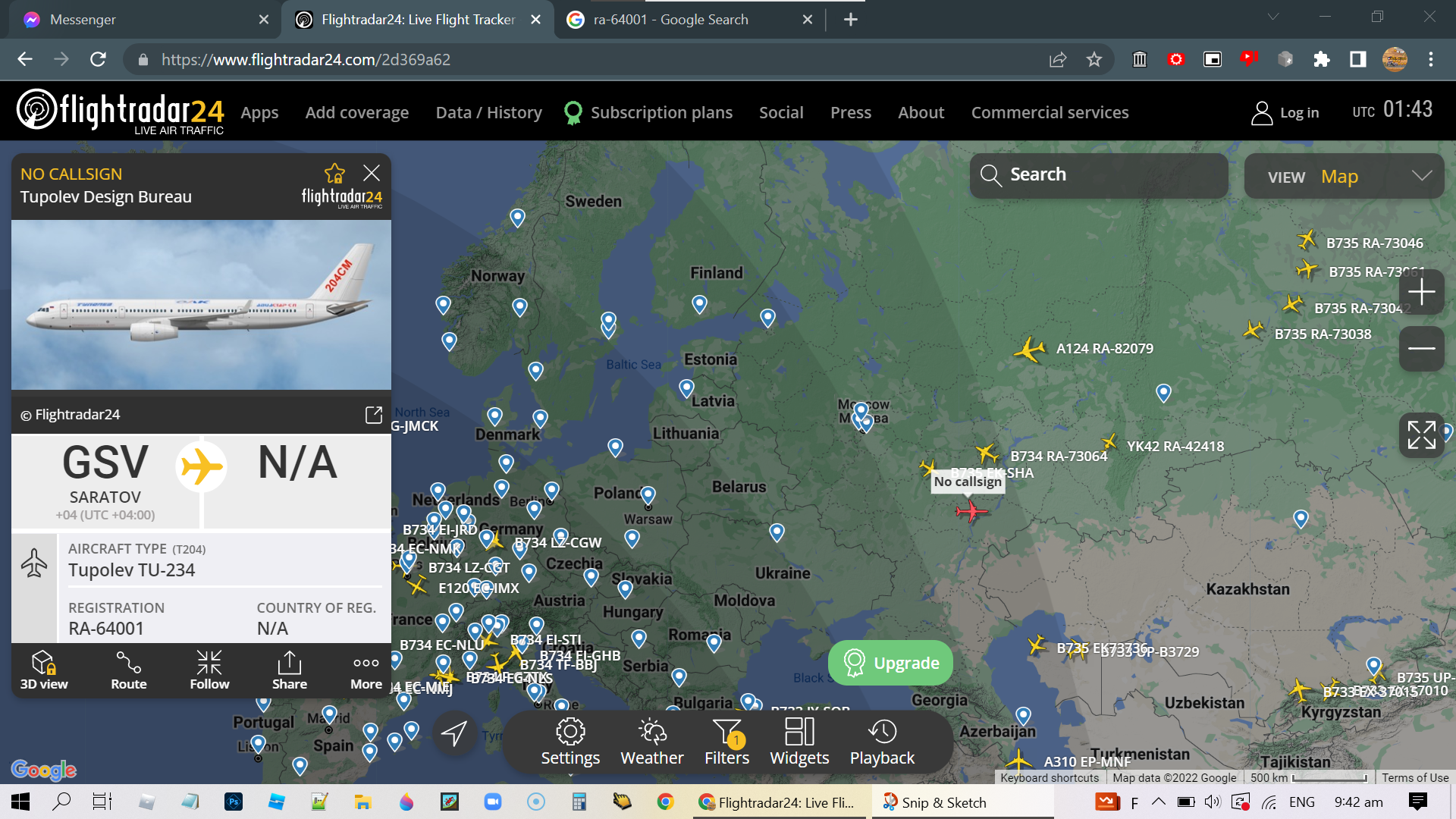Viewport: 1456px width, 819px height.
Task: Toggle fullscreen map mode
Action: [1421, 435]
